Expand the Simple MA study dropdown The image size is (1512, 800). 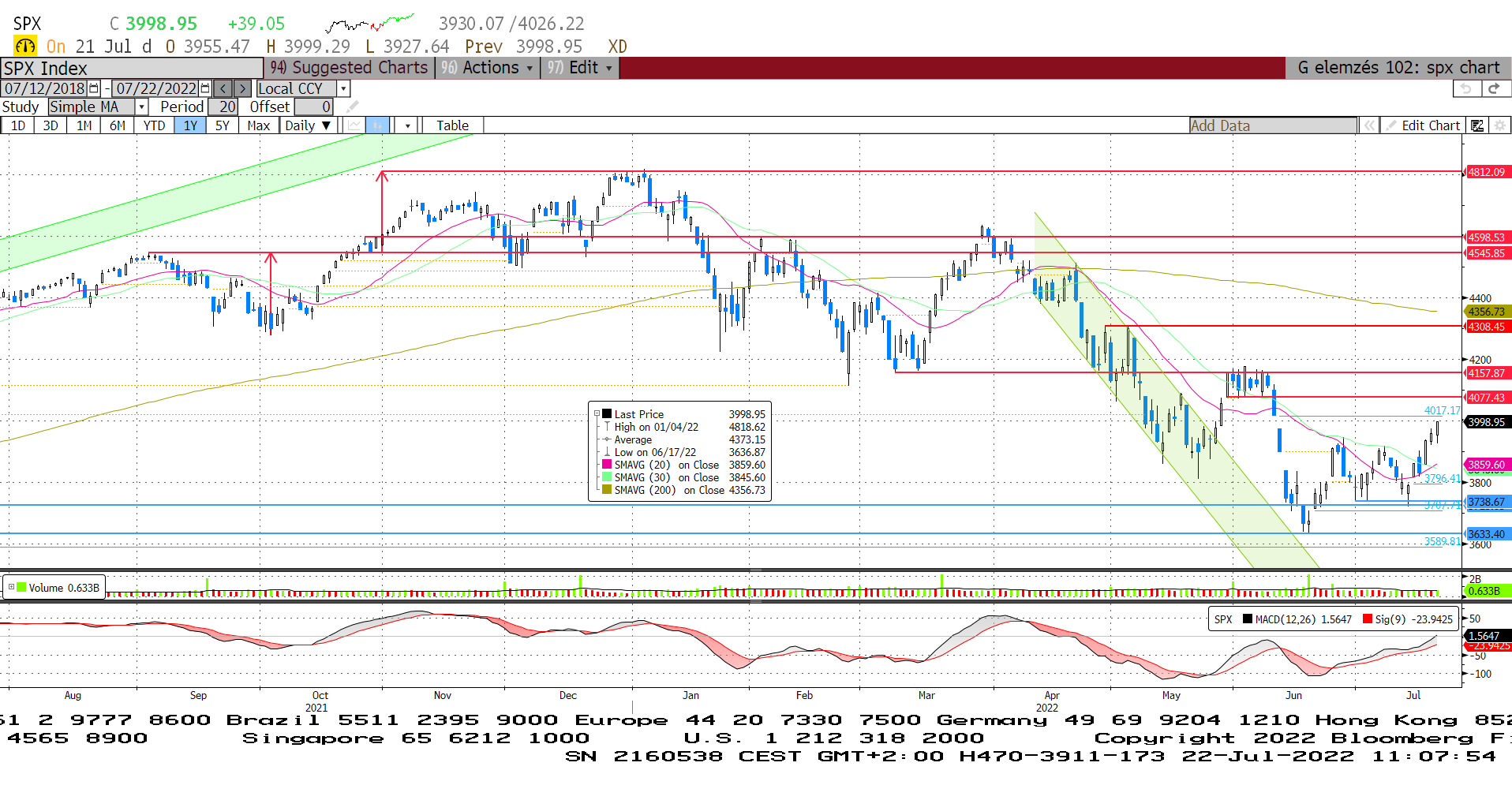click(x=142, y=107)
